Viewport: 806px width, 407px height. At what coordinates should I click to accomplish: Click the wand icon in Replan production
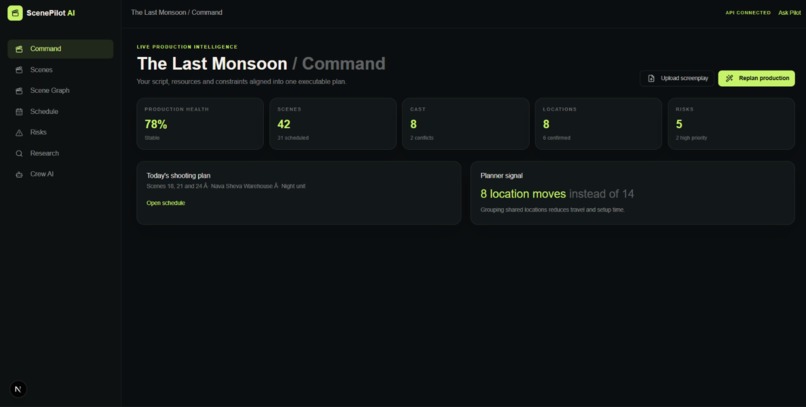[x=729, y=78]
